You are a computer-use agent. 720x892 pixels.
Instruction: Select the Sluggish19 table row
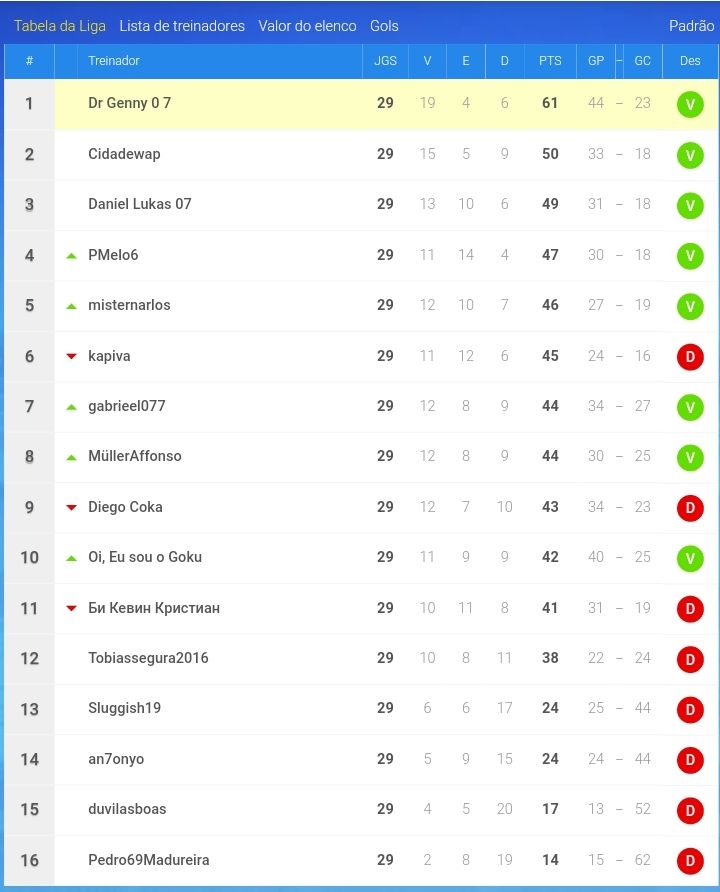tap(361, 708)
